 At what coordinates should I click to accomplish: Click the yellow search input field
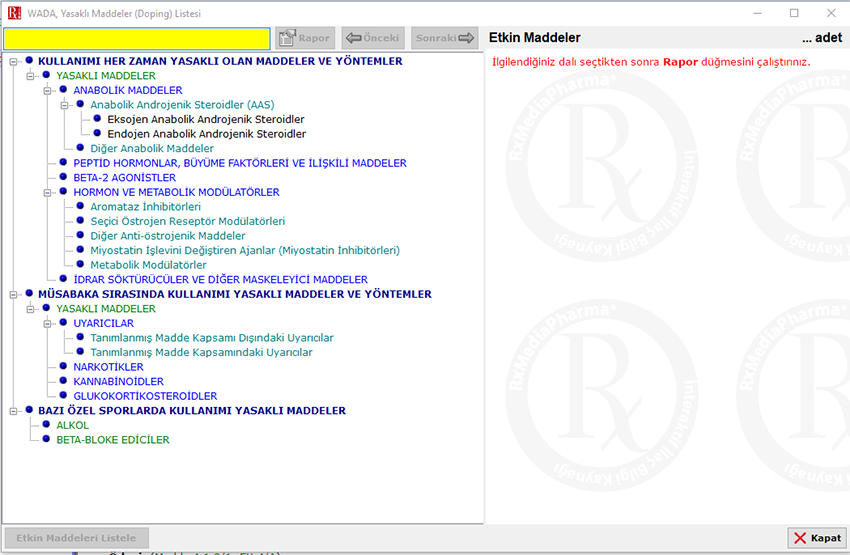tap(137, 38)
